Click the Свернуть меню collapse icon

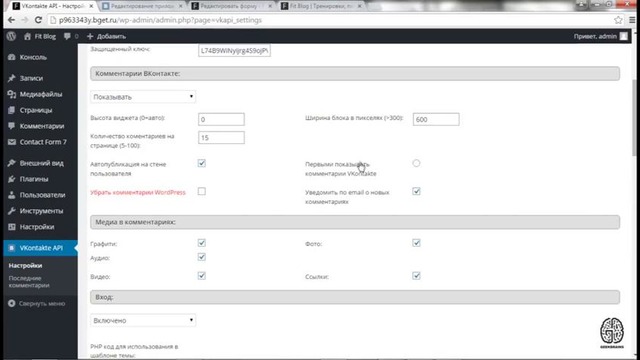point(11,303)
